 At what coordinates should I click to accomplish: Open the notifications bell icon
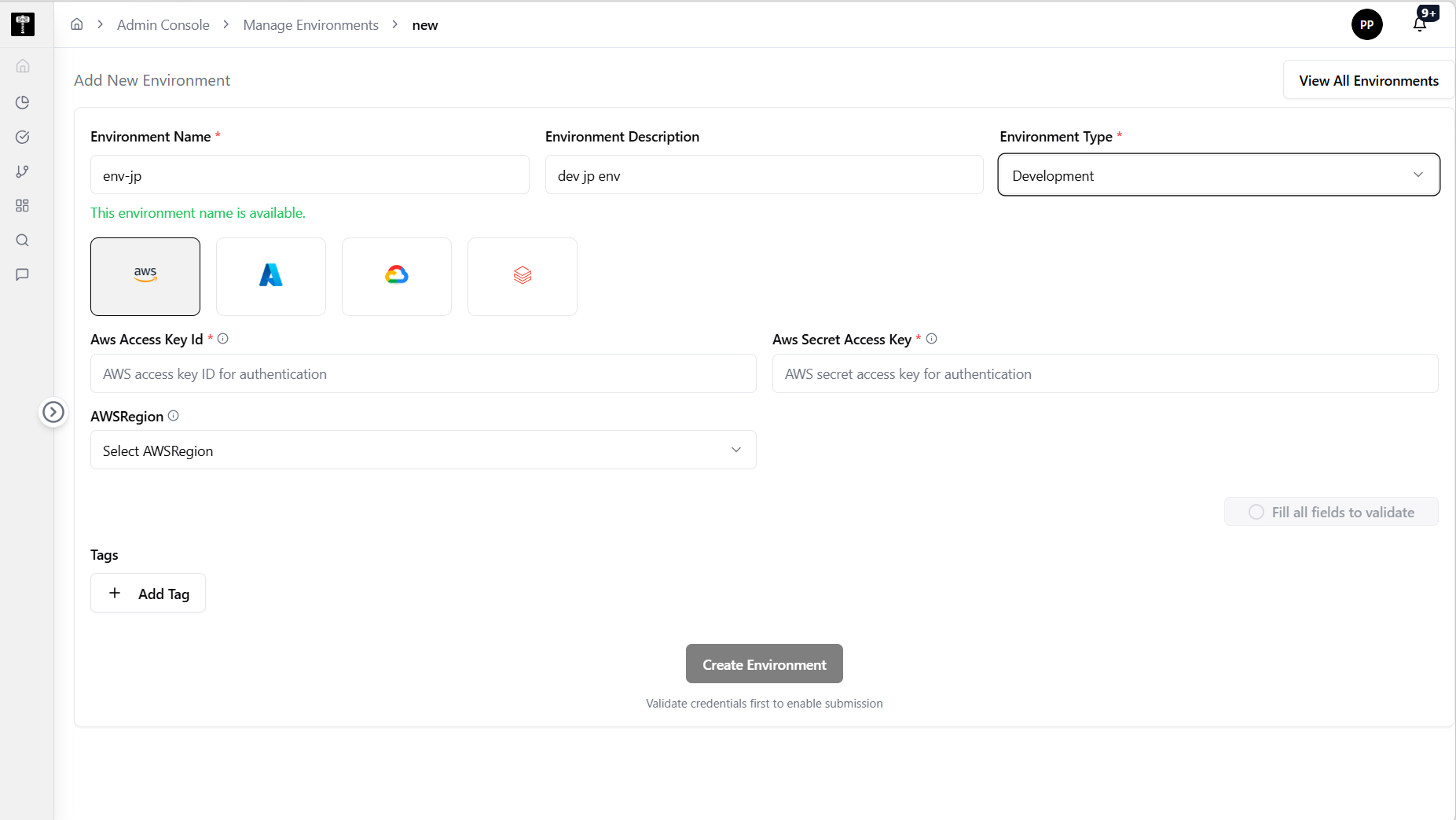1421,23
